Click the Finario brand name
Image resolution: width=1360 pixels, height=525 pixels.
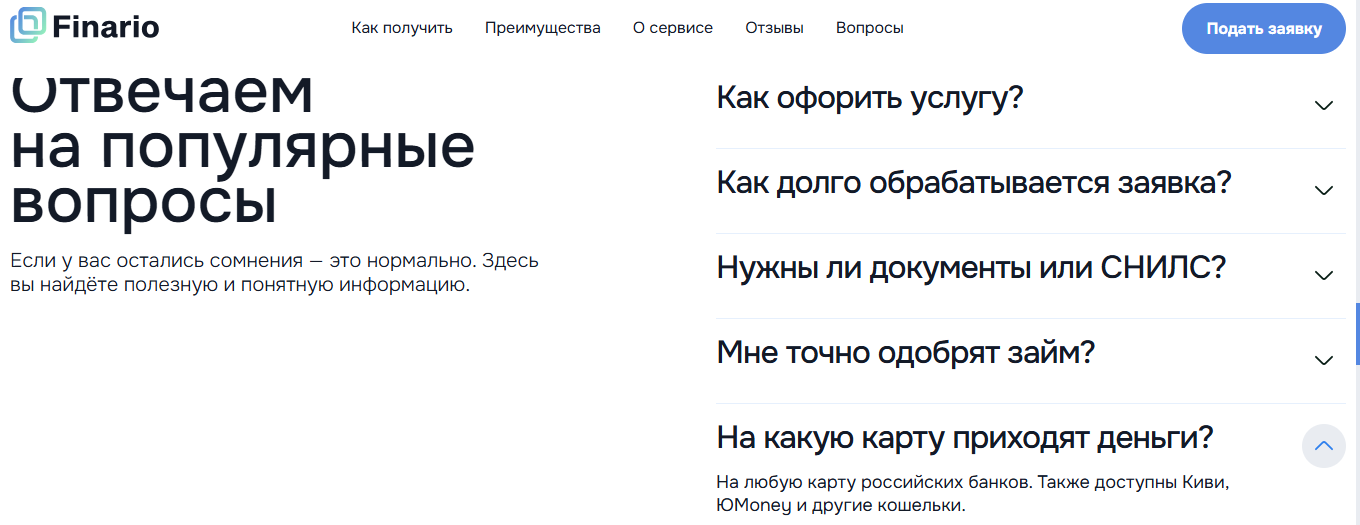[x=106, y=27]
